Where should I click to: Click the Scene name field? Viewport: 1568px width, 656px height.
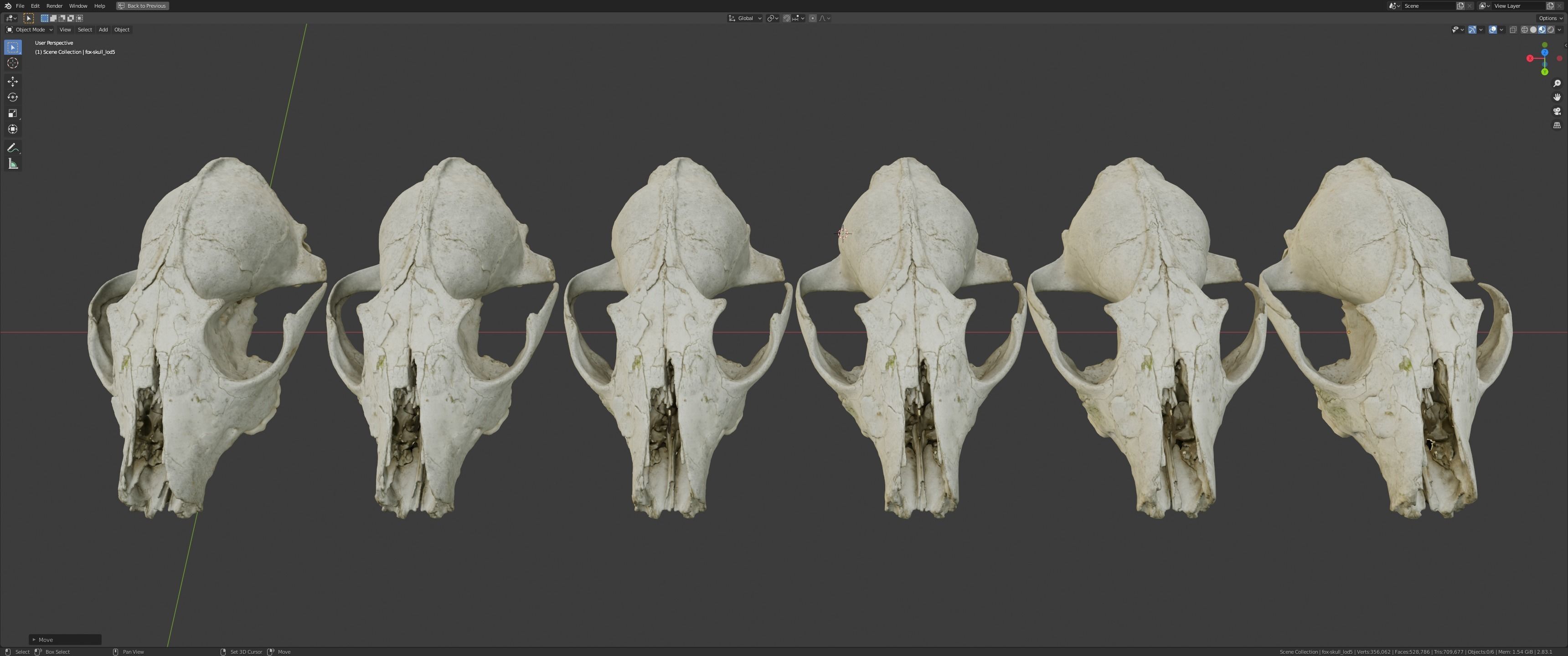pos(1428,5)
